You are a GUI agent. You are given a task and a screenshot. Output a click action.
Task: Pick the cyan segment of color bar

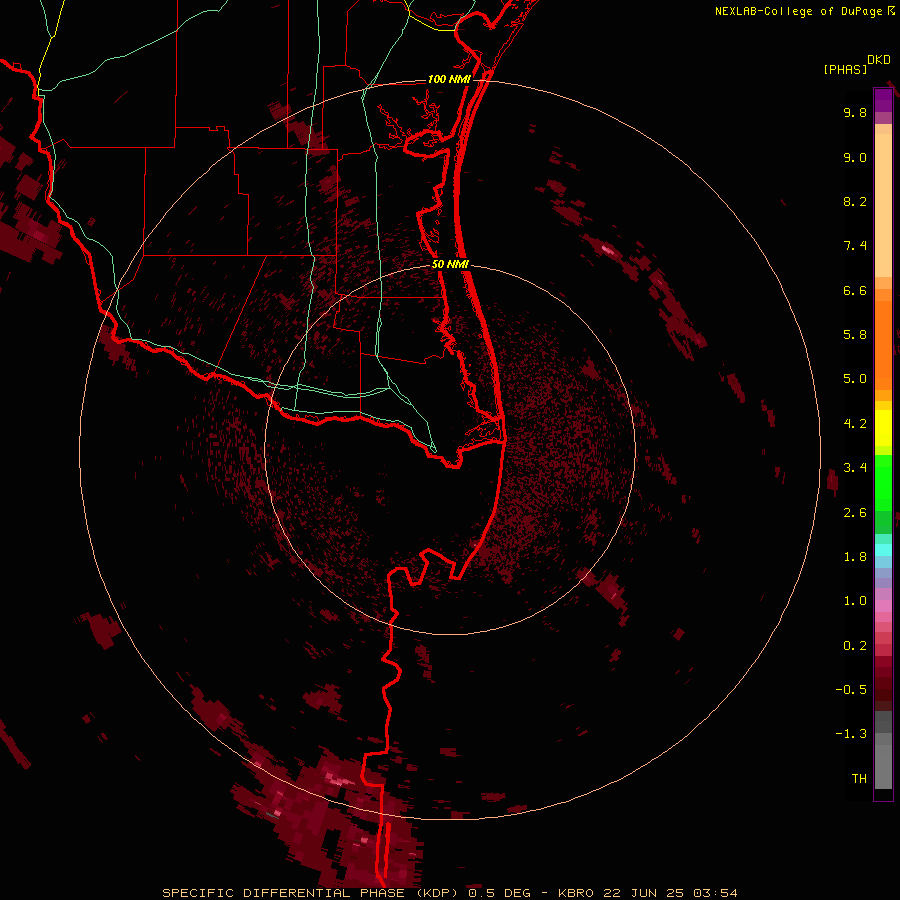click(x=883, y=550)
